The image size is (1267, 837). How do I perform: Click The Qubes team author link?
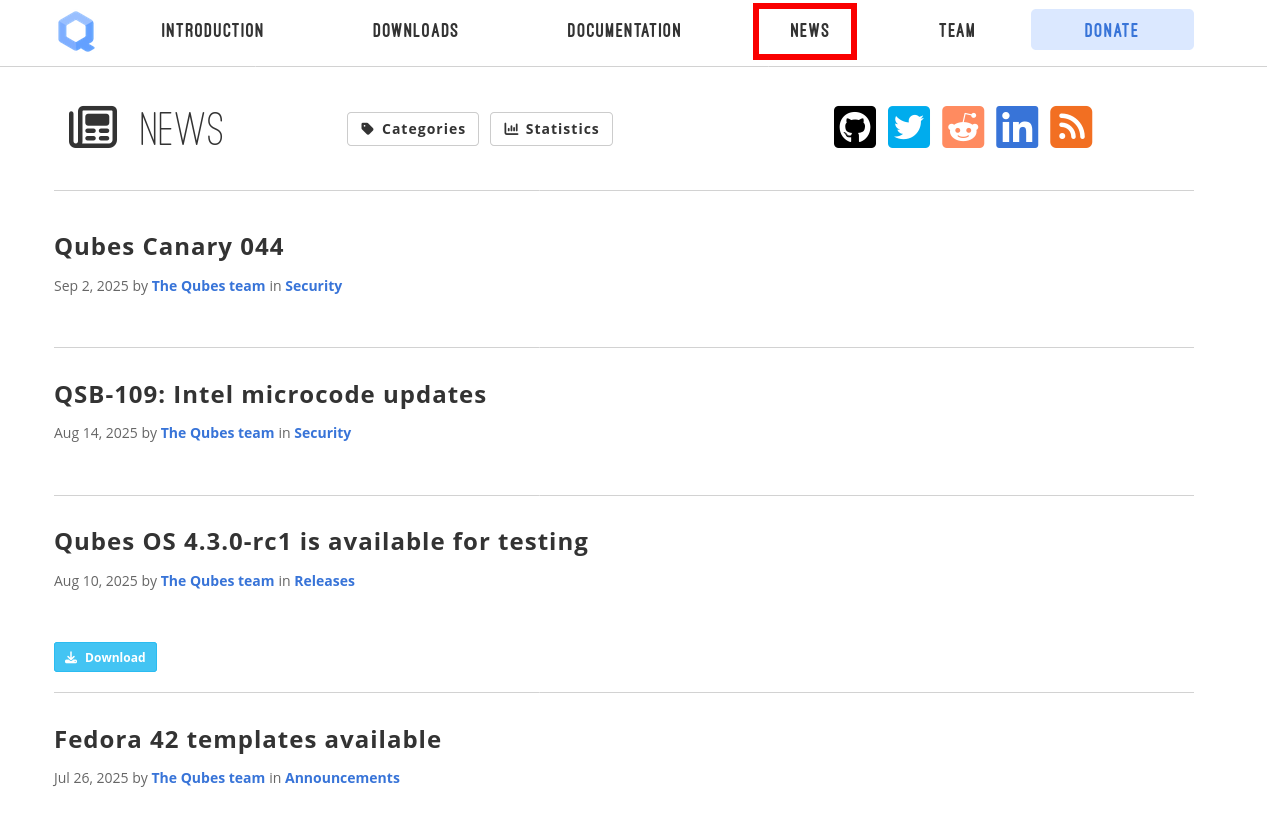pyautogui.click(x=208, y=285)
